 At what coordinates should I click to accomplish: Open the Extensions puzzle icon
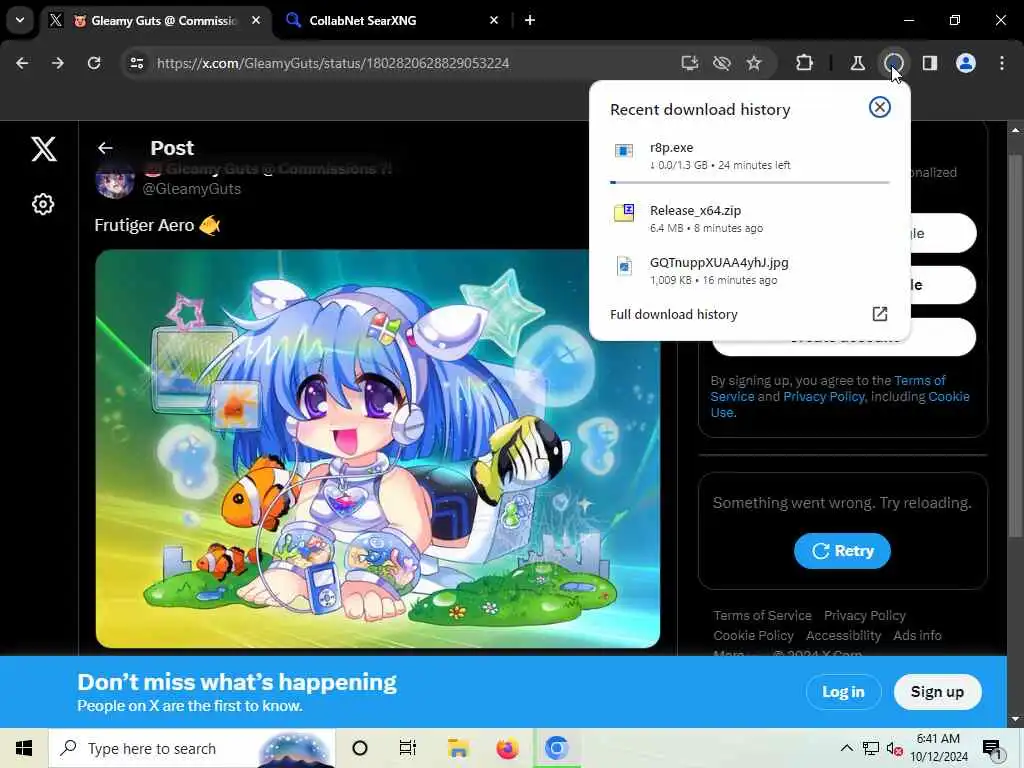tap(805, 63)
